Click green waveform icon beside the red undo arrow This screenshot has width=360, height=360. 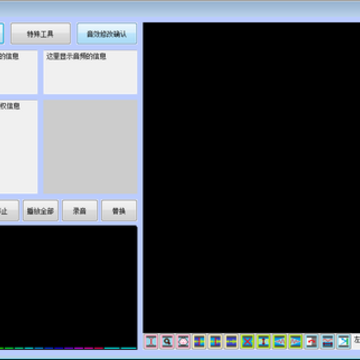click(295, 342)
